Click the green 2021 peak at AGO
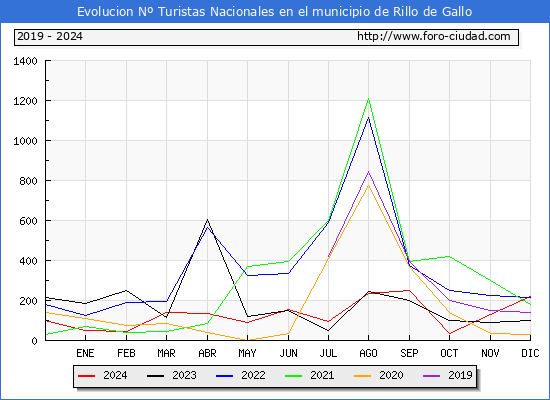Screen dimensions: 550x400 (368, 99)
